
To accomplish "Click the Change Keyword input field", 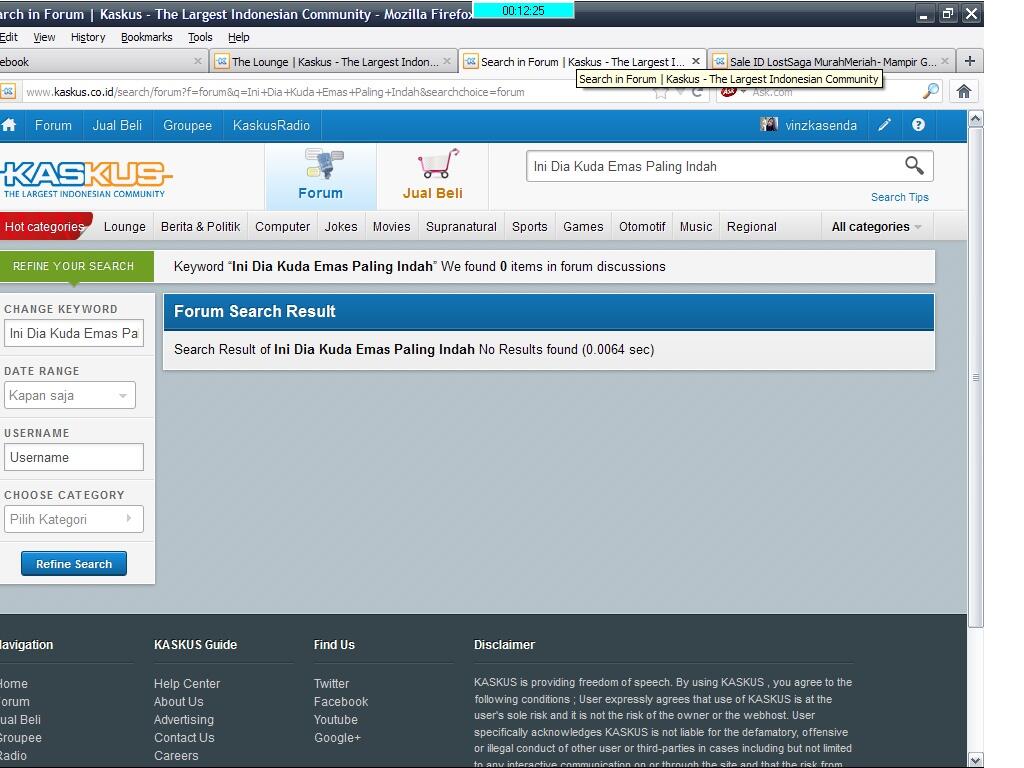I will coord(74,333).
